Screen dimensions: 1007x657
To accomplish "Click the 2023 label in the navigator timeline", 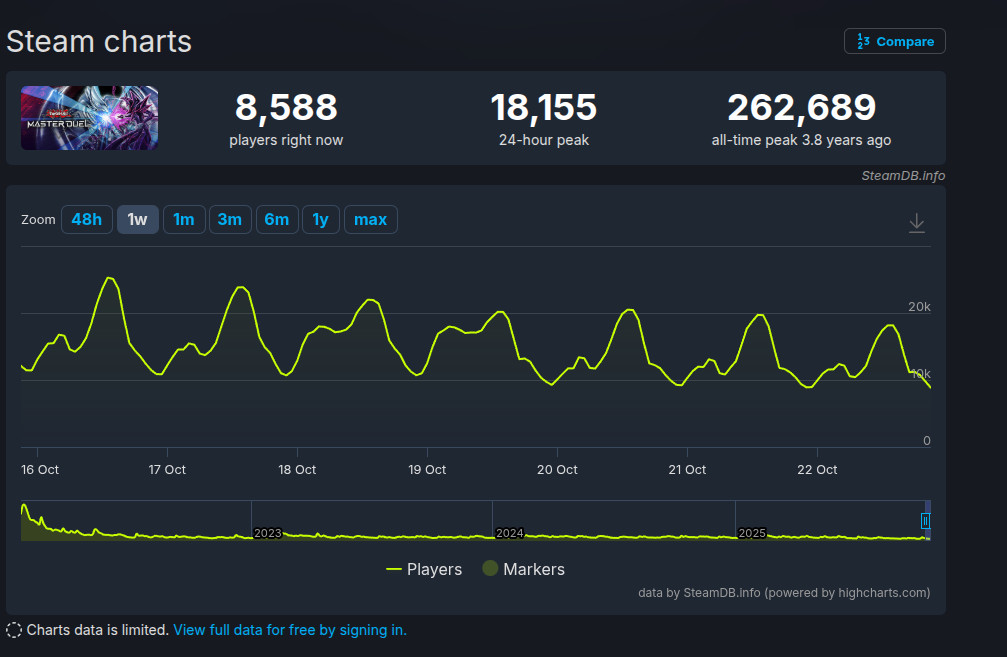I will click(x=268, y=533).
